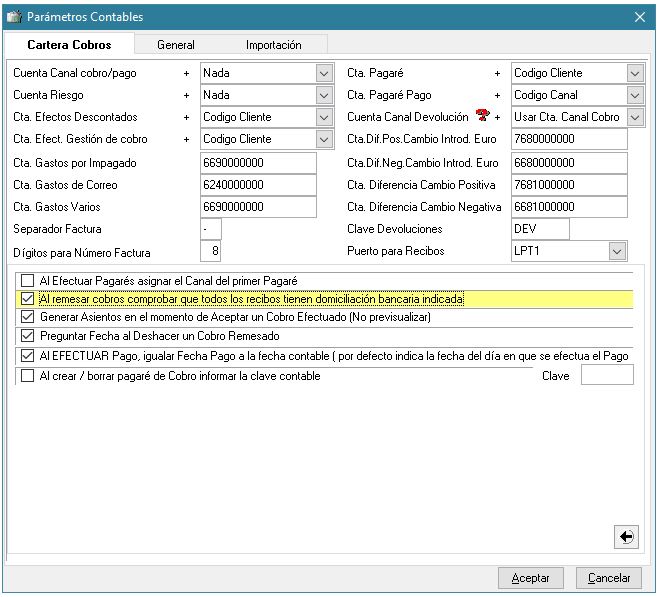Expand Cta. Efect. Gestión de cobro dropdown
Viewport: 660px width, 597px height.
(x=324, y=139)
